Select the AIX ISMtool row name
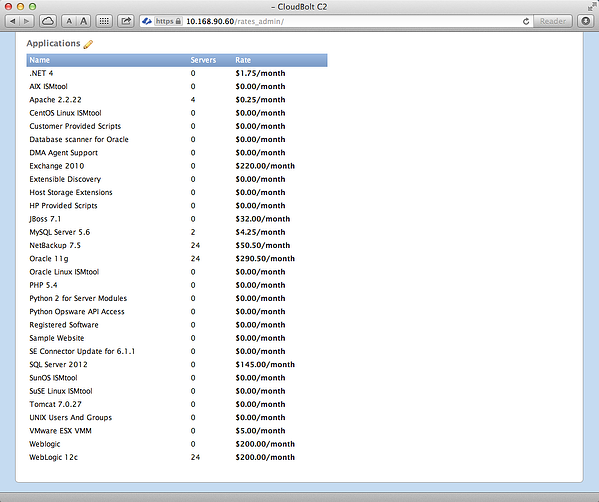 (x=49, y=87)
